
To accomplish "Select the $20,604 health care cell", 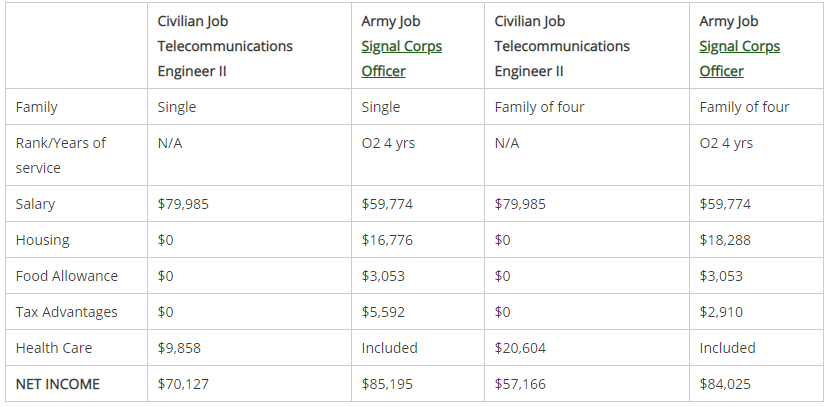I will (521, 348).
